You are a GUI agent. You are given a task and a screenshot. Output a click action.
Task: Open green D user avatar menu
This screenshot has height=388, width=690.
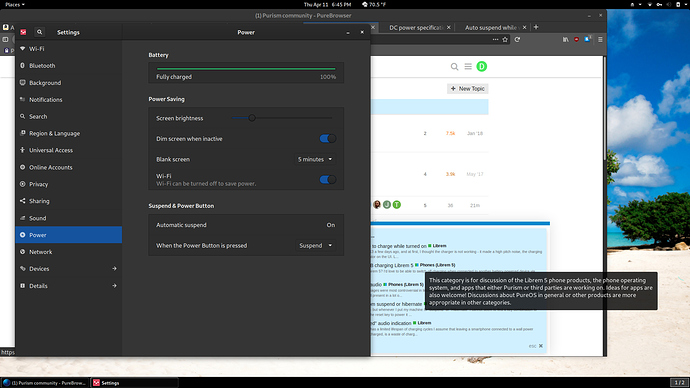pyautogui.click(x=482, y=66)
